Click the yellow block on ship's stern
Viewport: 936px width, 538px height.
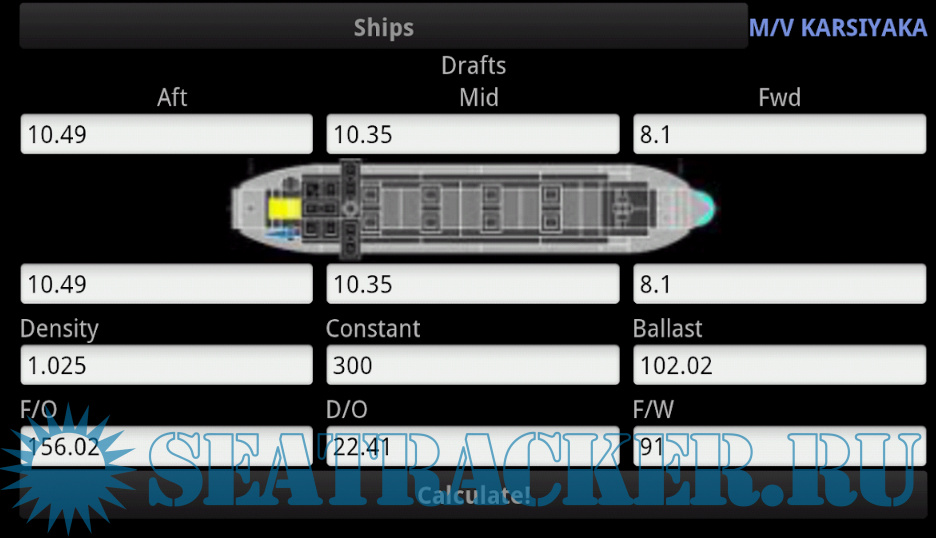pyautogui.click(x=284, y=210)
